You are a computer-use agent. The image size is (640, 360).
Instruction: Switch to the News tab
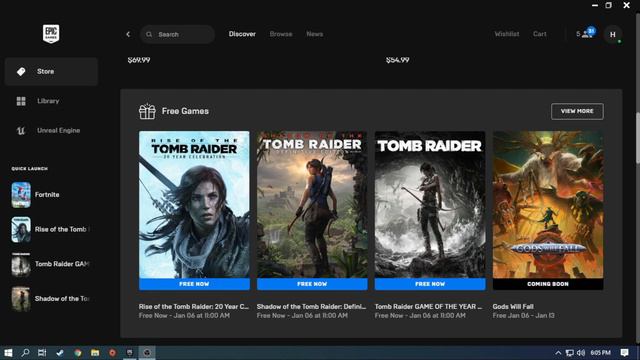(315, 34)
